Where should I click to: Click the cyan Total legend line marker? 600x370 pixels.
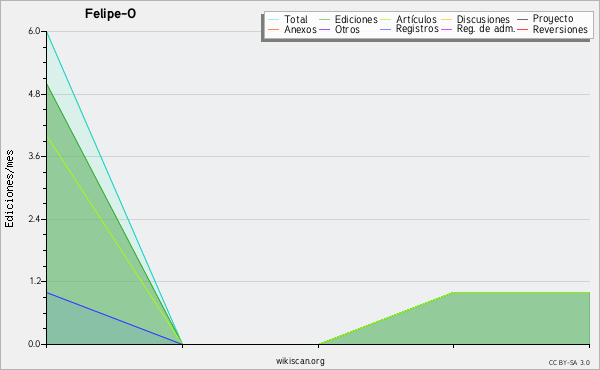(274, 19)
